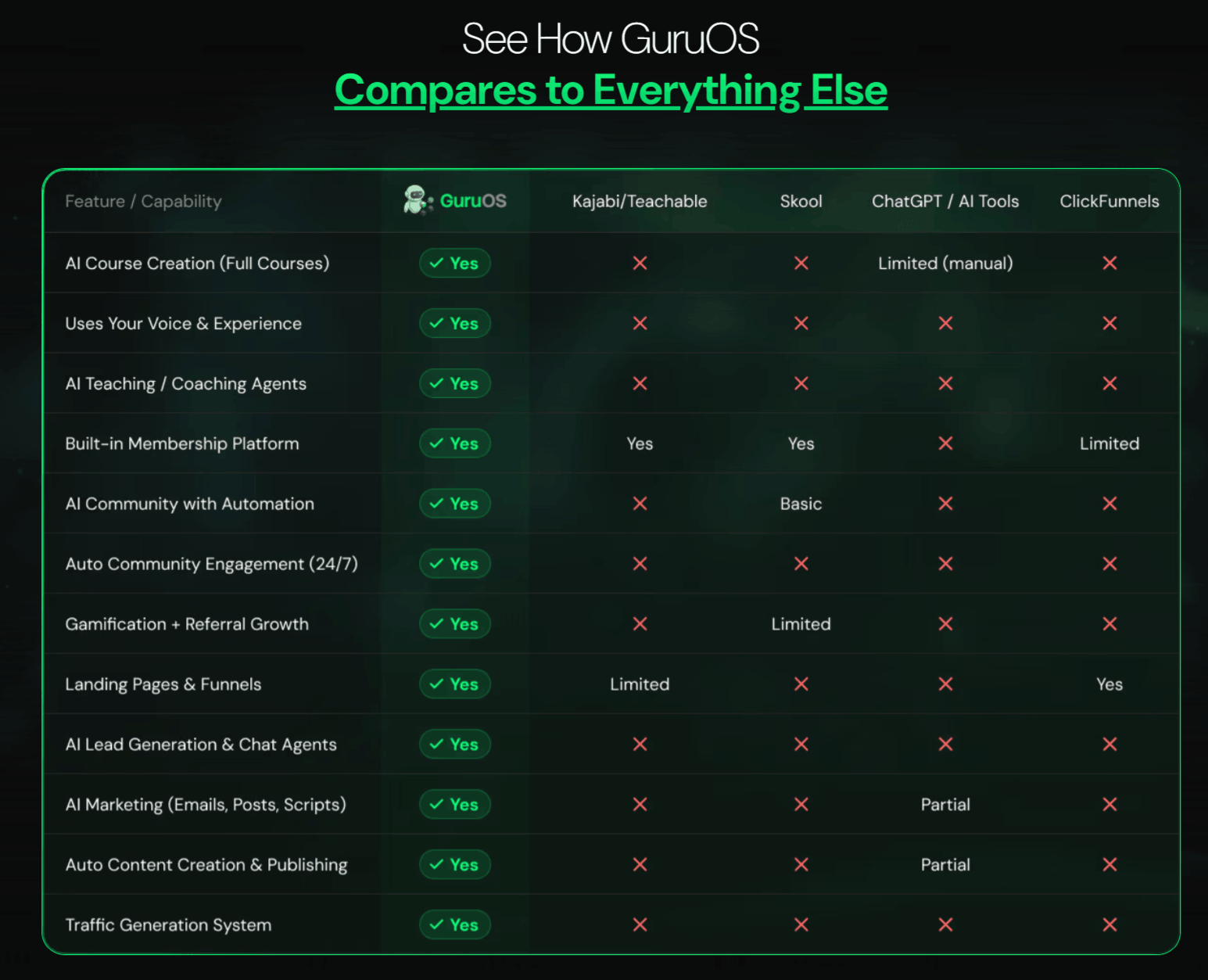Click 'Partial' in the AI Marketing row
The image size is (1208, 980).
point(945,804)
